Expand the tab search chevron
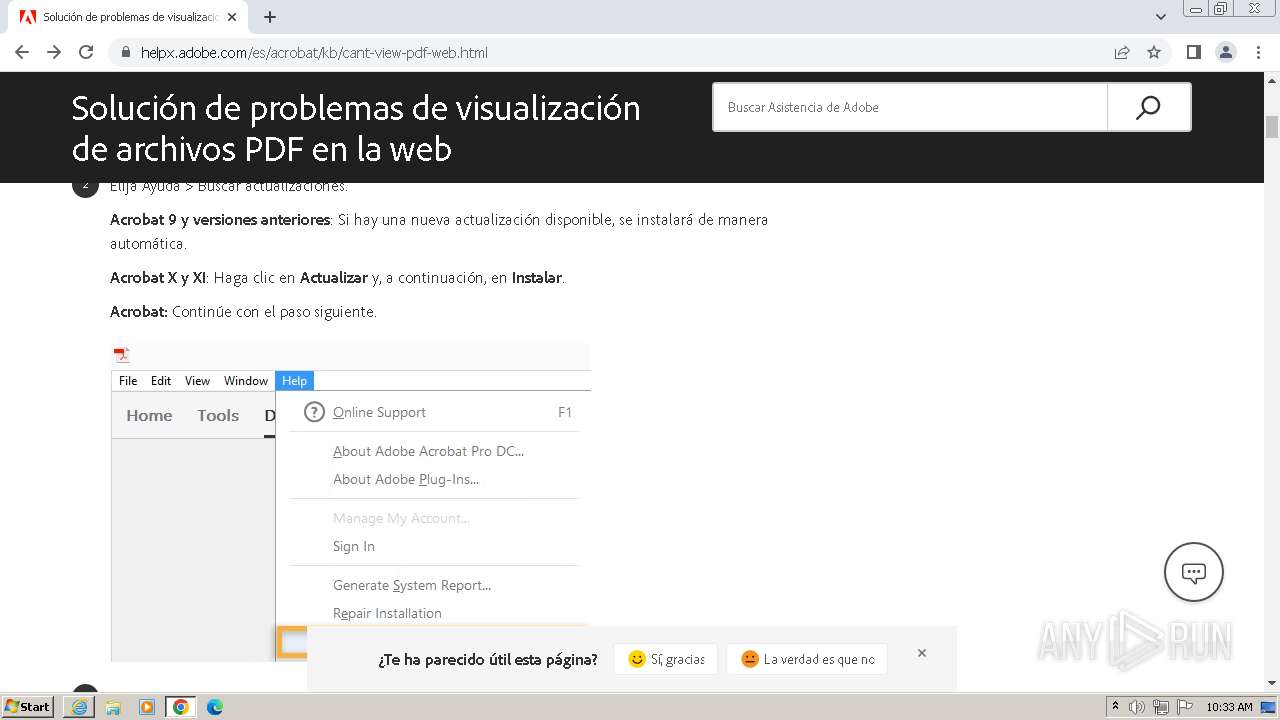This screenshot has width=1280, height=720. [1161, 17]
